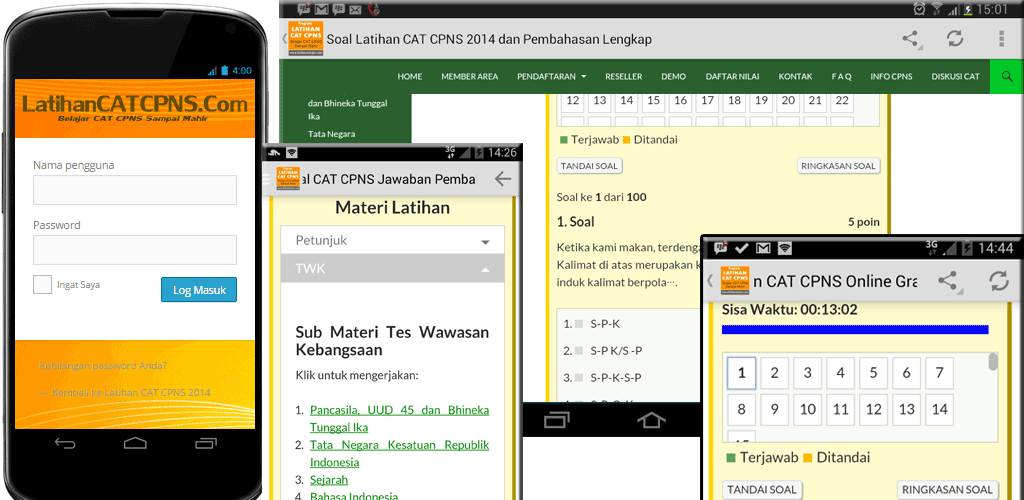This screenshot has width=1024, height=500.
Task: Expand the Petunjuk accordion section
Action: click(392, 240)
